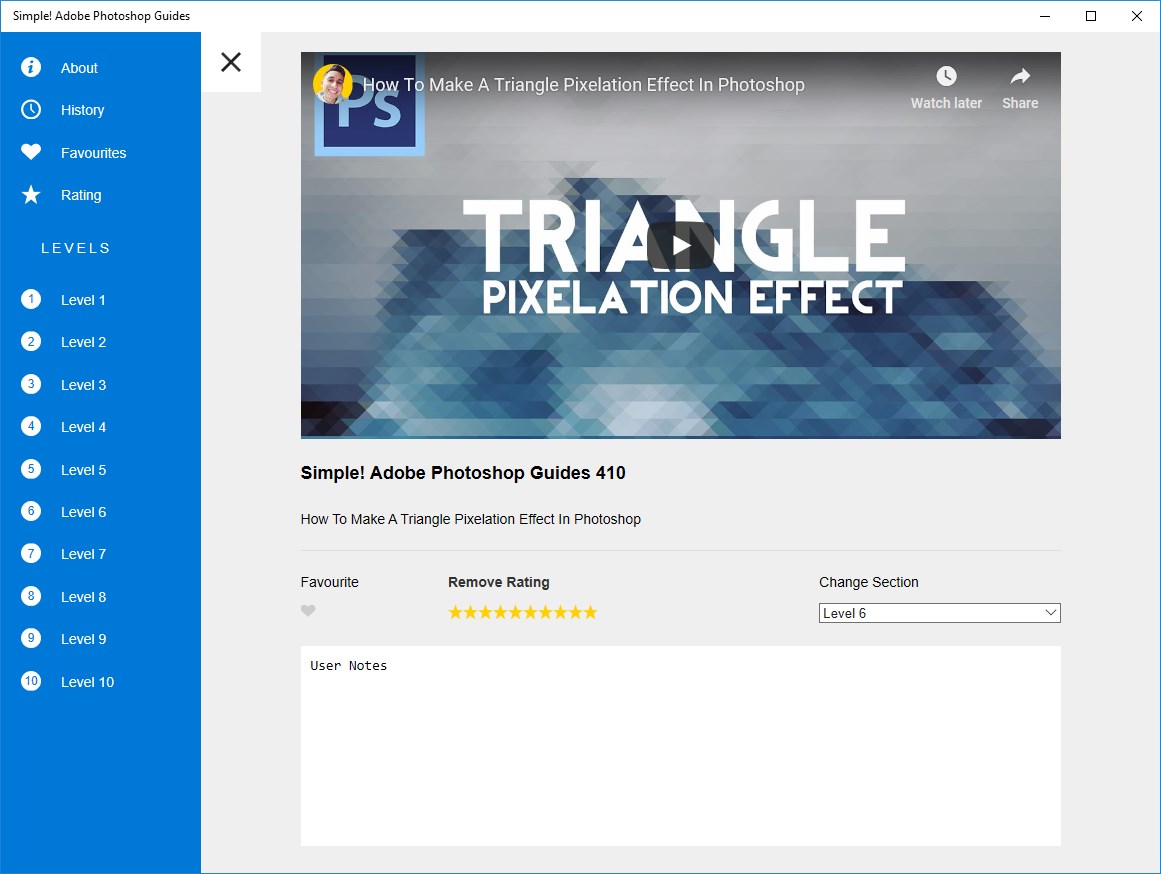Screen dimensions: 1161x874
Task: Click the Share arrow icon on video
Action: pos(1020,76)
